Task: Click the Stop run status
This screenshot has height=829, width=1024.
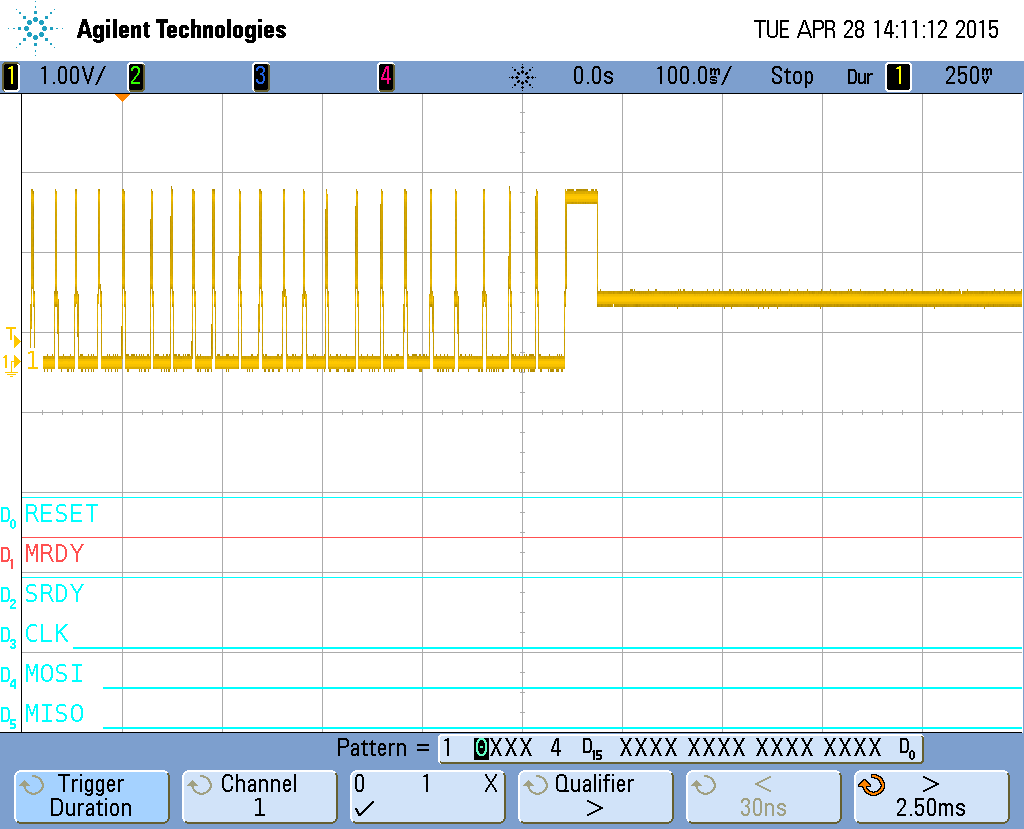Action: point(792,76)
